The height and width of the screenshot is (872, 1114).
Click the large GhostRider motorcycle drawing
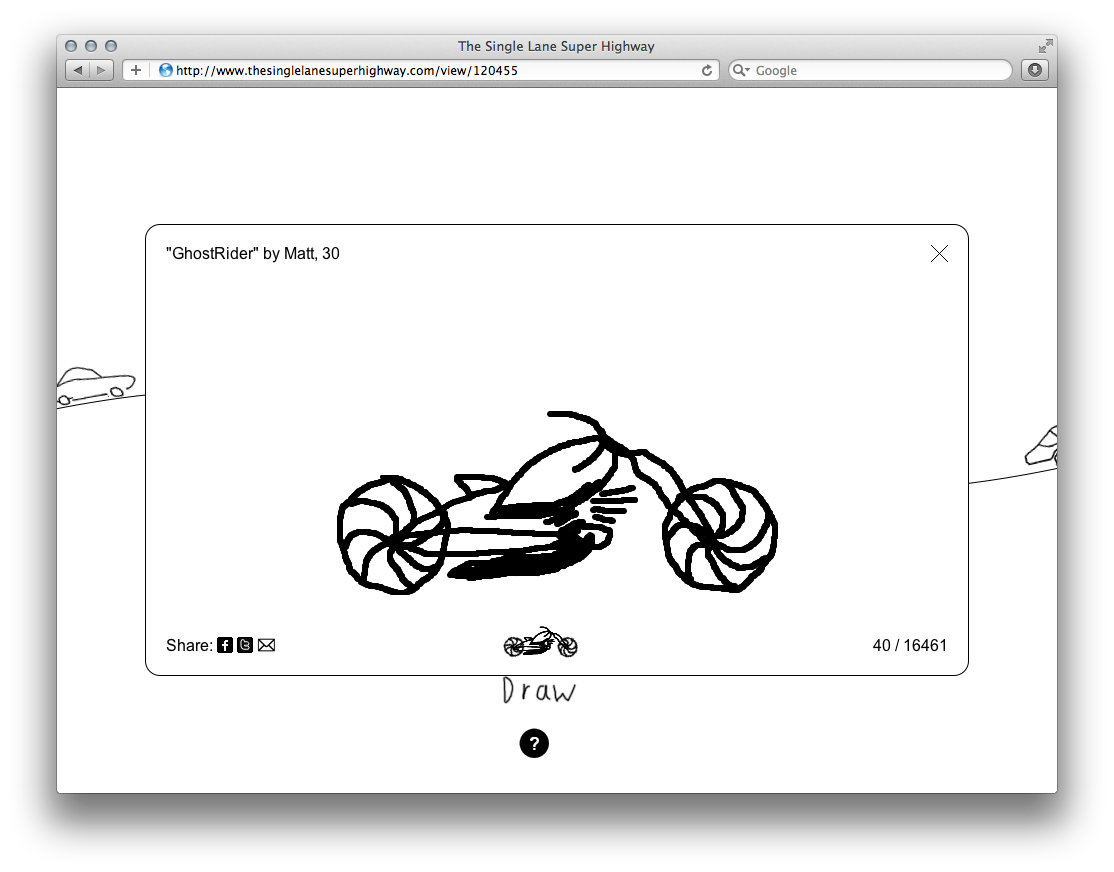(557, 508)
